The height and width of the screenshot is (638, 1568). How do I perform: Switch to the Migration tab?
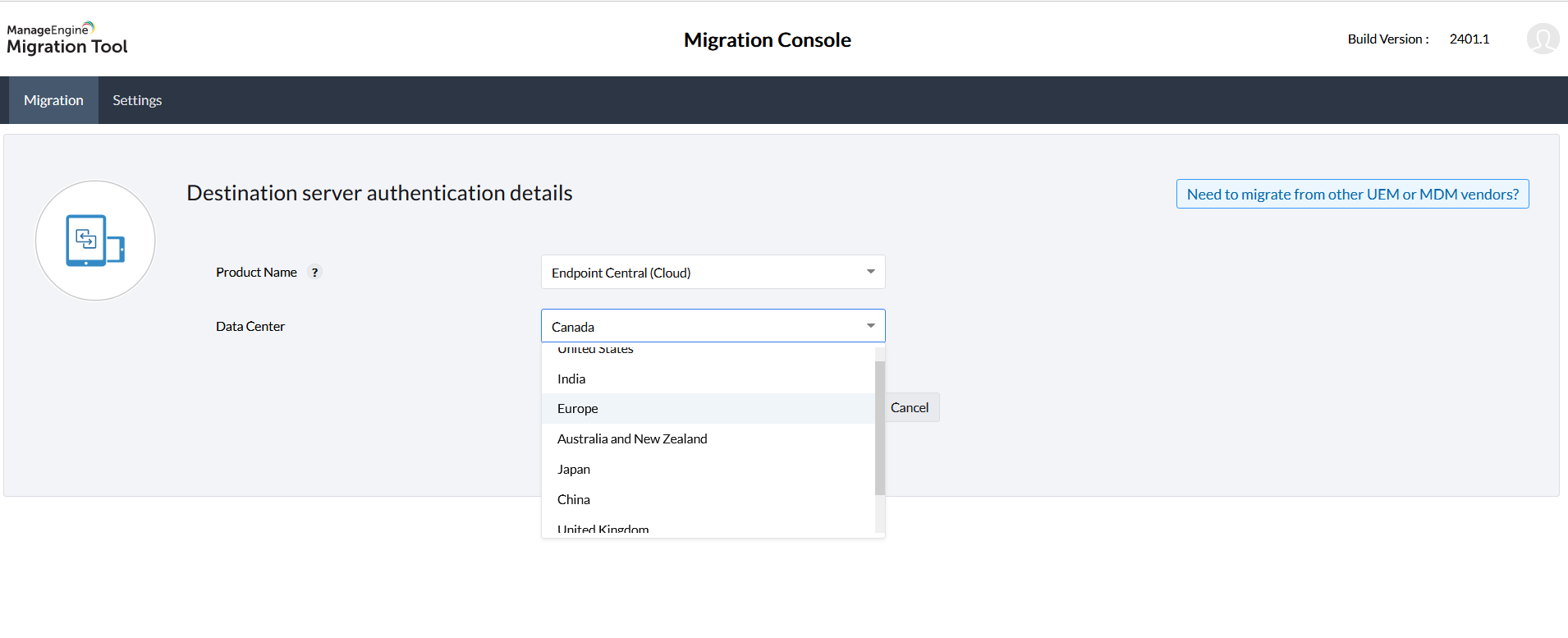click(x=53, y=100)
